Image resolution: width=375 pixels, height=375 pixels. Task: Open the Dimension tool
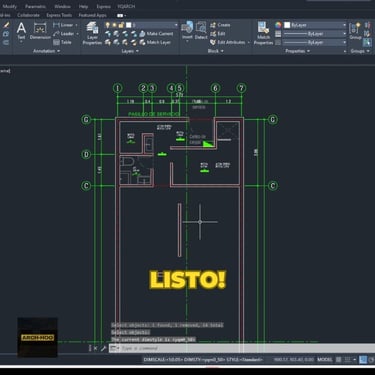40,31
